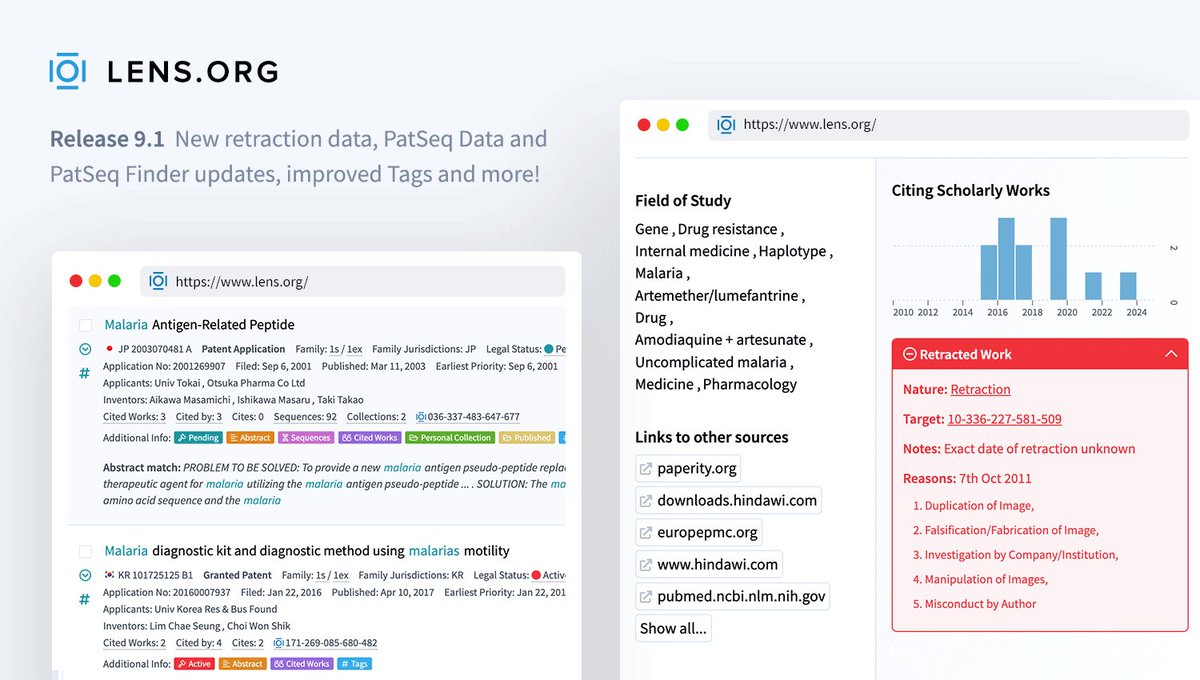1200x680 pixels.
Task: Click Active tag on diagnostic kit record
Action: (194, 663)
